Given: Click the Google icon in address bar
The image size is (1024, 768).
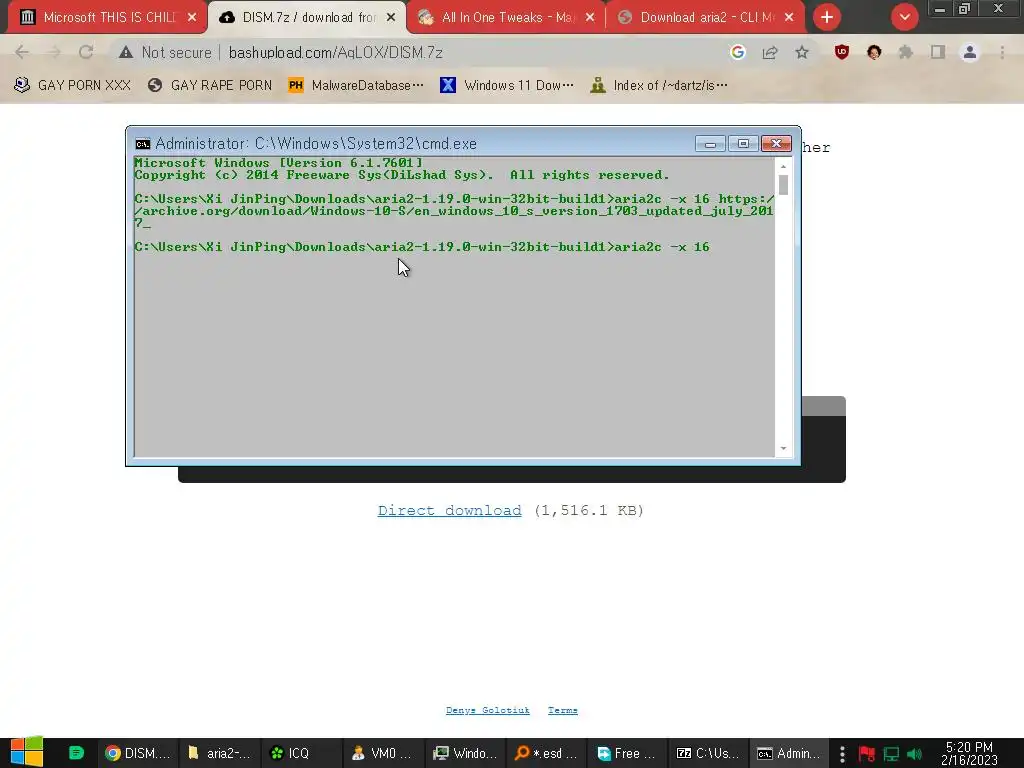Looking at the screenshot, I should [x=737, y=52].
